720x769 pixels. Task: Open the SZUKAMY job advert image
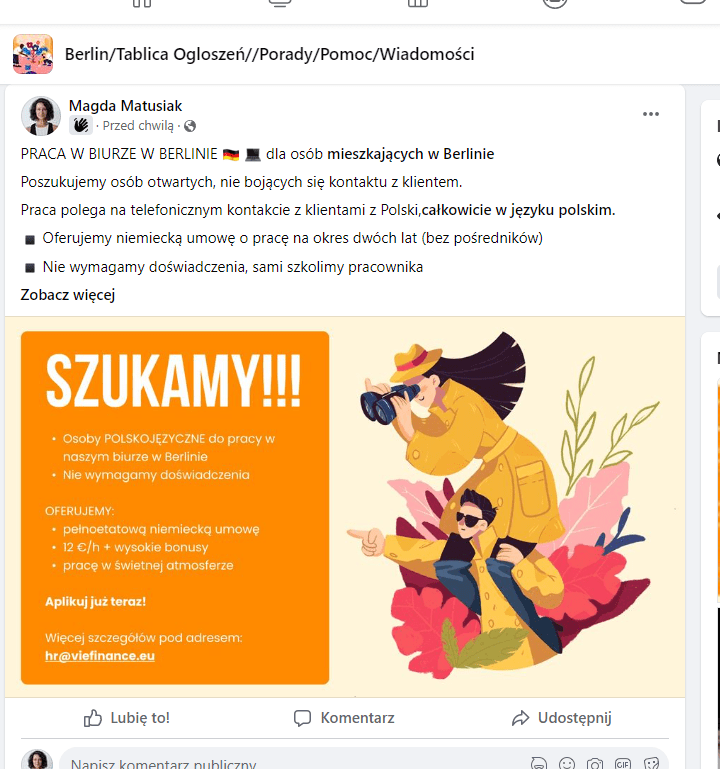tap(345, 507)
